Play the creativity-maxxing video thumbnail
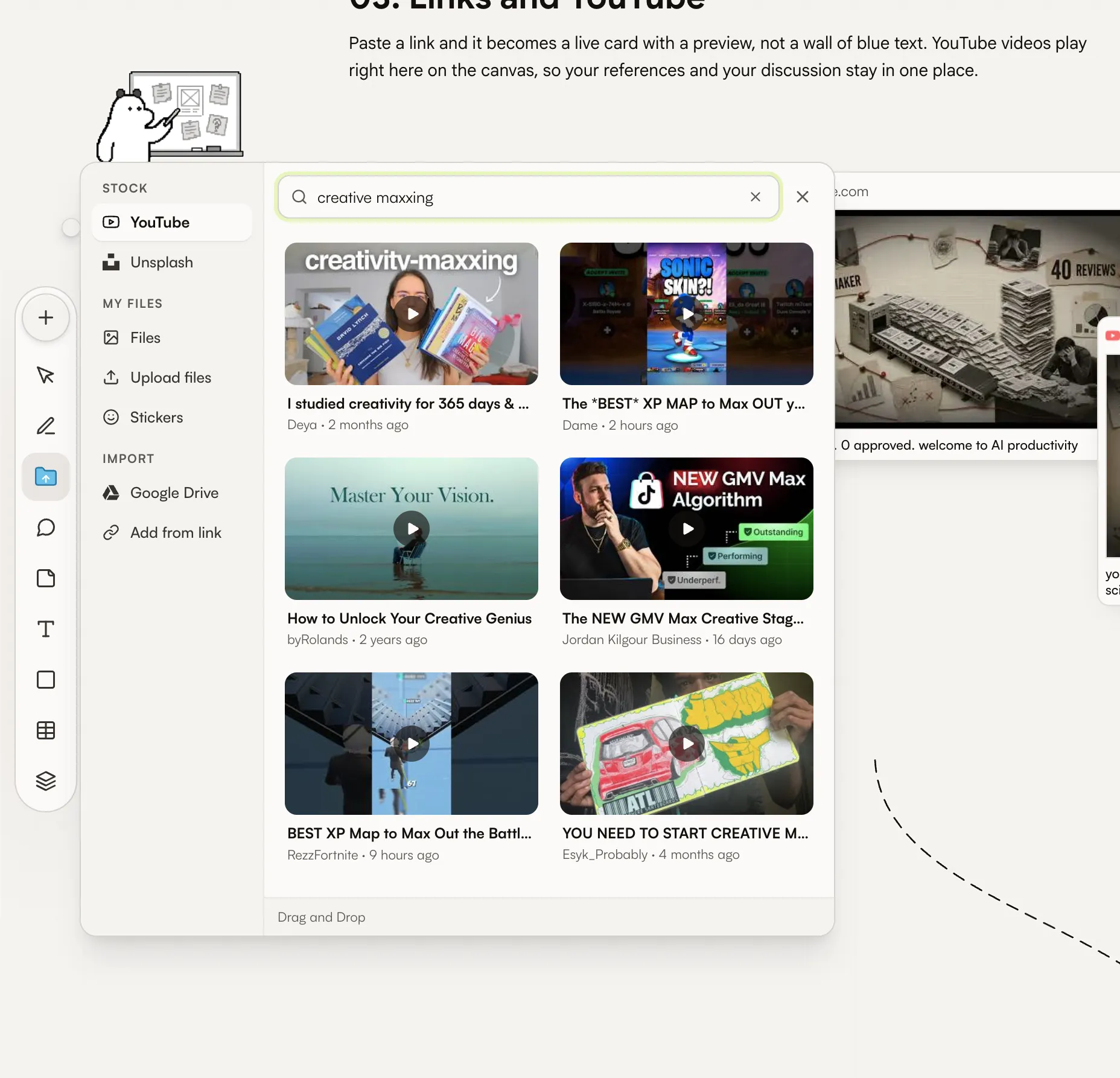The width and height of the screenshot is (1120, 1078). tap(412, 314)
